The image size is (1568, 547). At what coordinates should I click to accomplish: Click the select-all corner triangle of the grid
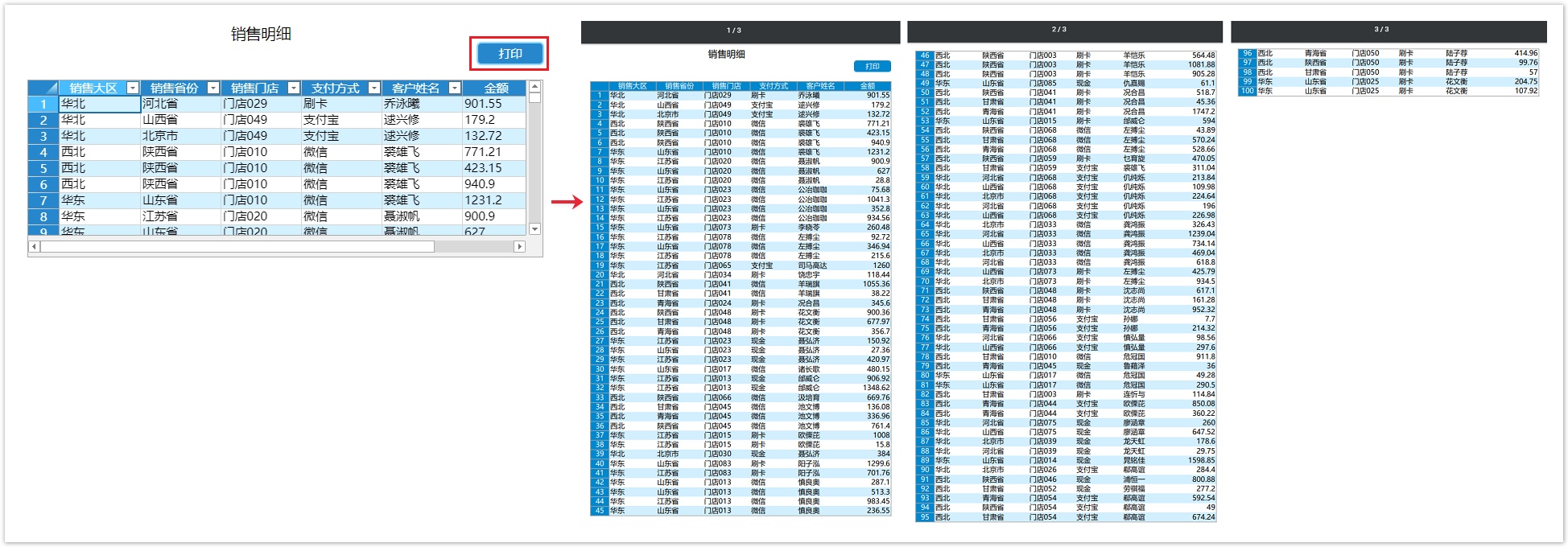pos(43,88)
